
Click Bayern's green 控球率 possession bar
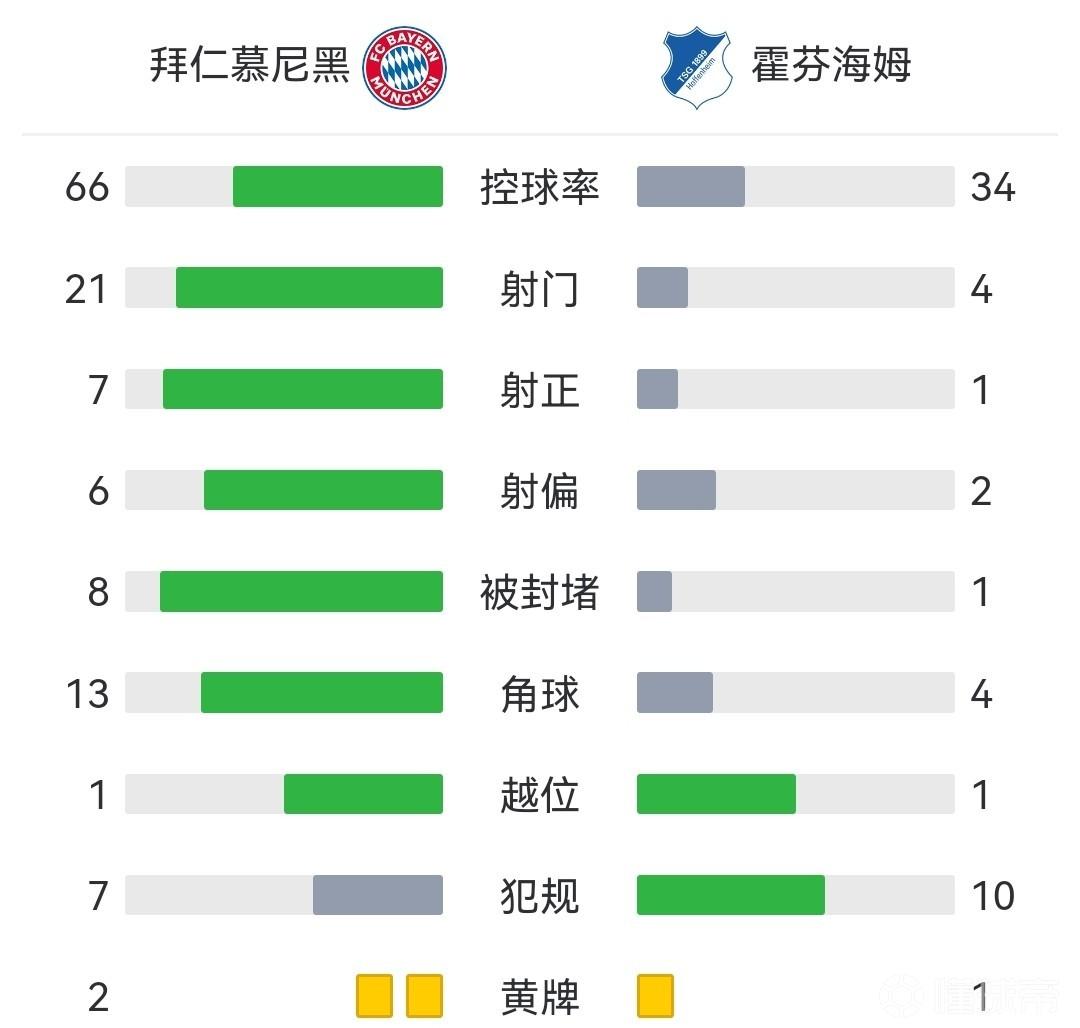coord(338,187)
